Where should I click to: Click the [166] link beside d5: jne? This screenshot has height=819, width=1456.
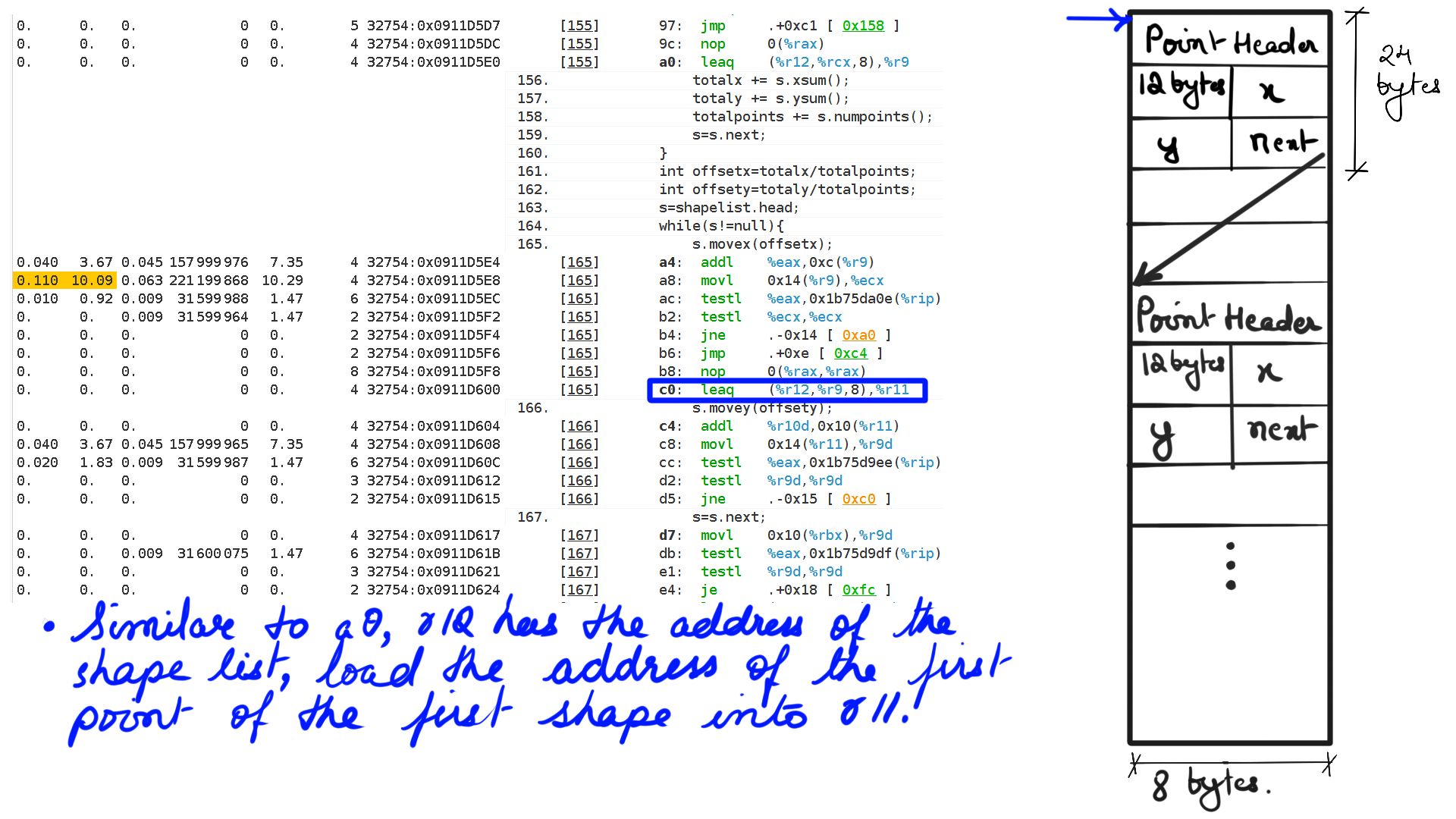[579, 499]
